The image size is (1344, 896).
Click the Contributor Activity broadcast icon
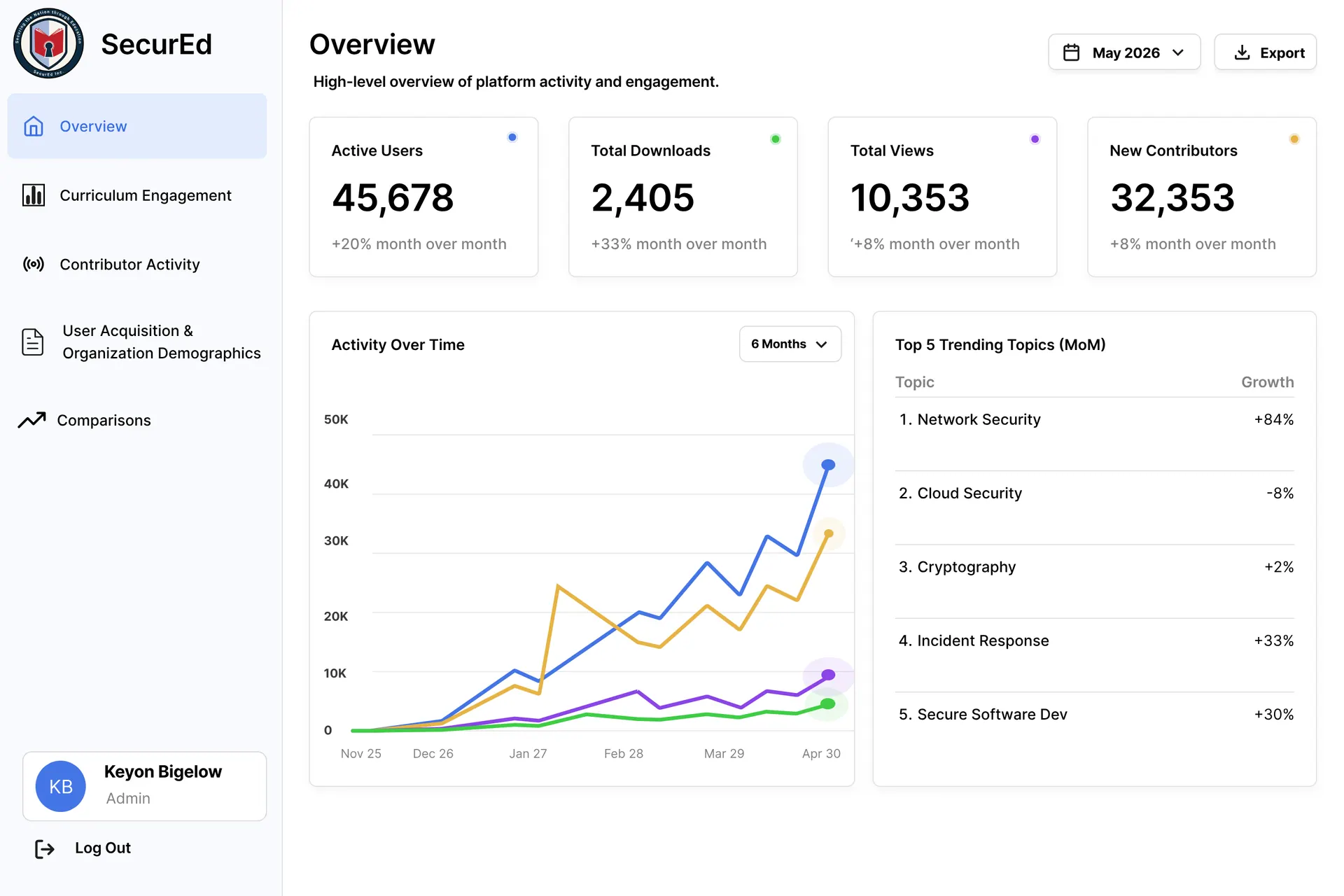pyautogui.click(x=34, y=264)
